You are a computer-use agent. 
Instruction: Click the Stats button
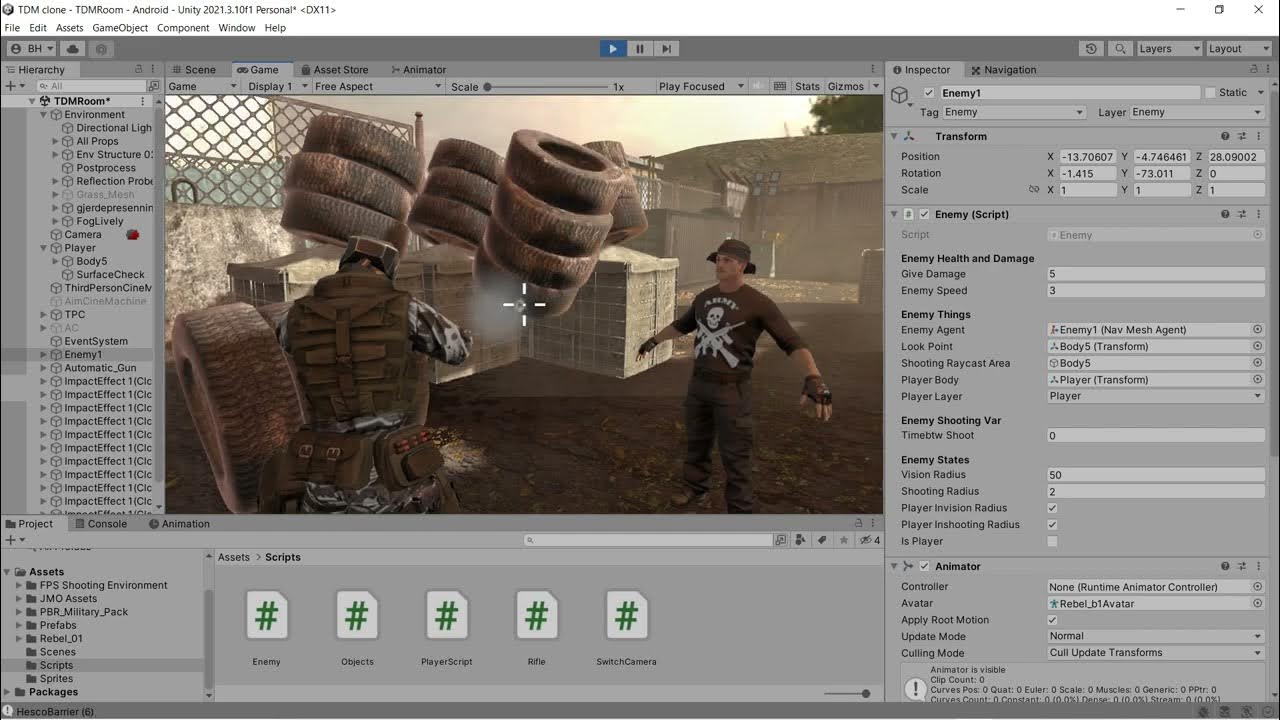click(808, 87)
